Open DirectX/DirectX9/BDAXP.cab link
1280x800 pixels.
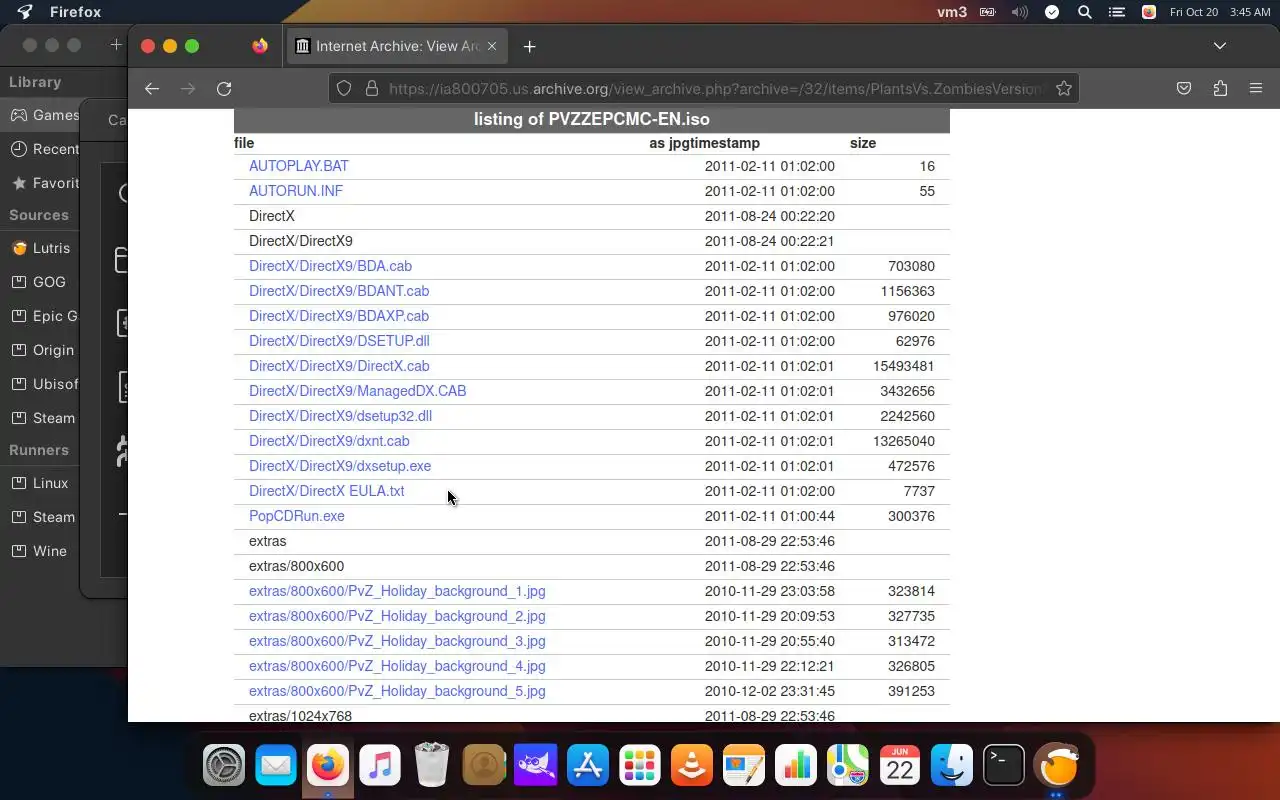(x=339, y=316)
